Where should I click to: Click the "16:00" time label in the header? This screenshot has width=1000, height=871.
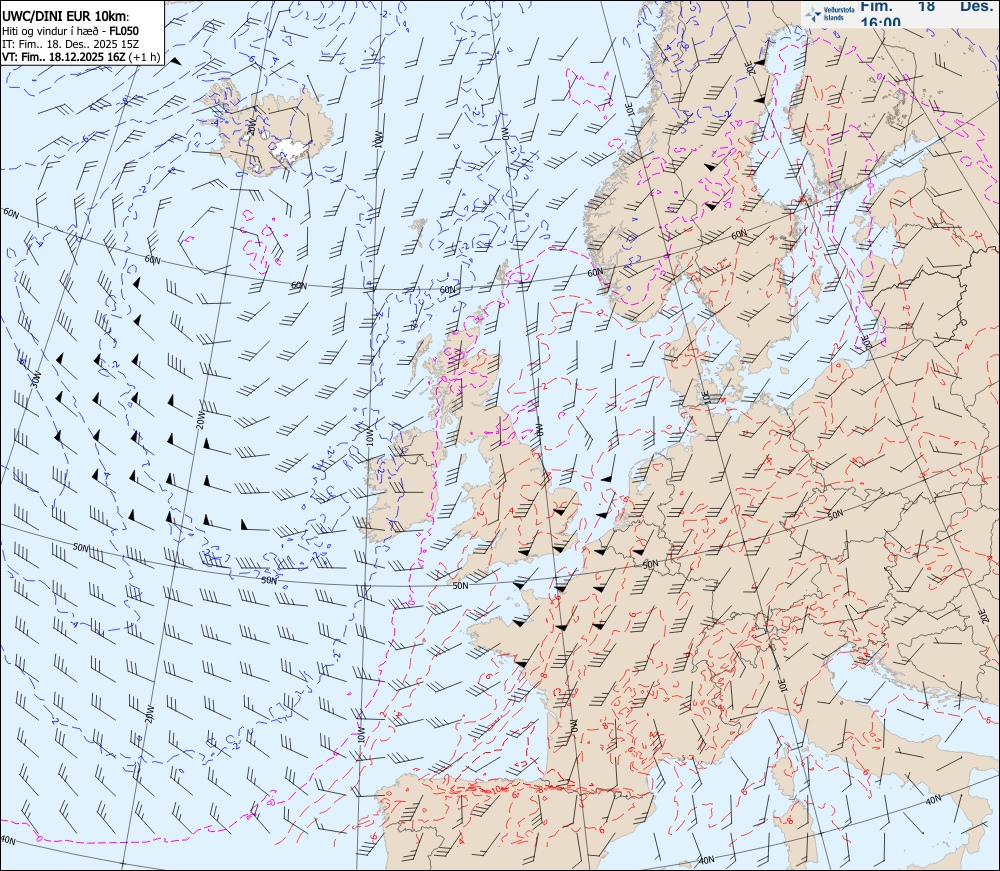[x=881, y=22]
